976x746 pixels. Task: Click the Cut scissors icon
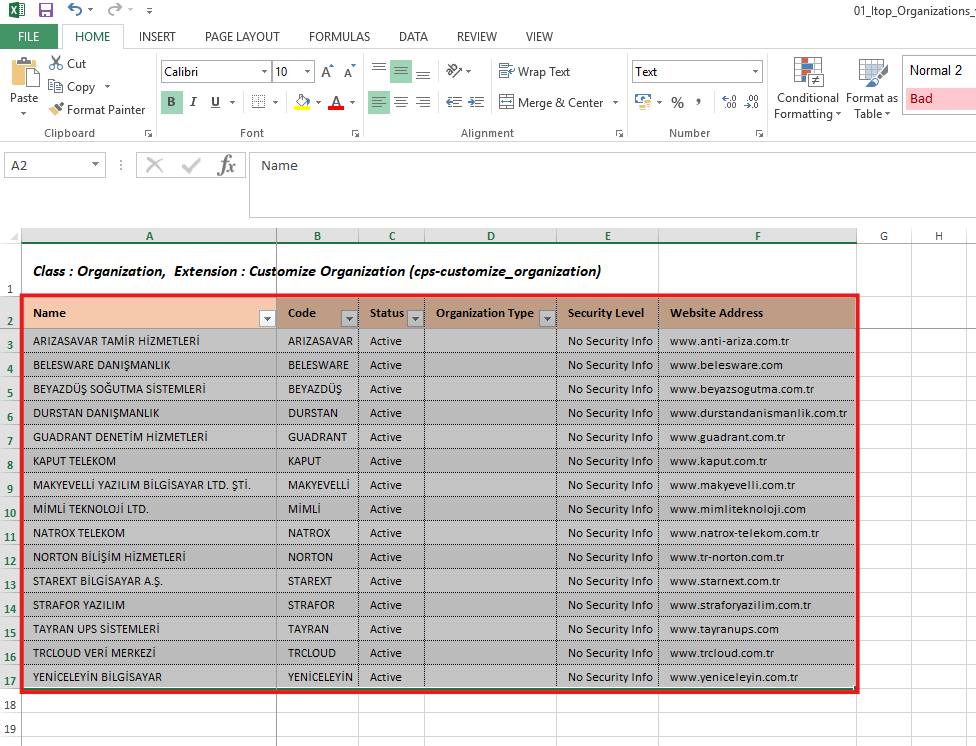tap(56, 63)
